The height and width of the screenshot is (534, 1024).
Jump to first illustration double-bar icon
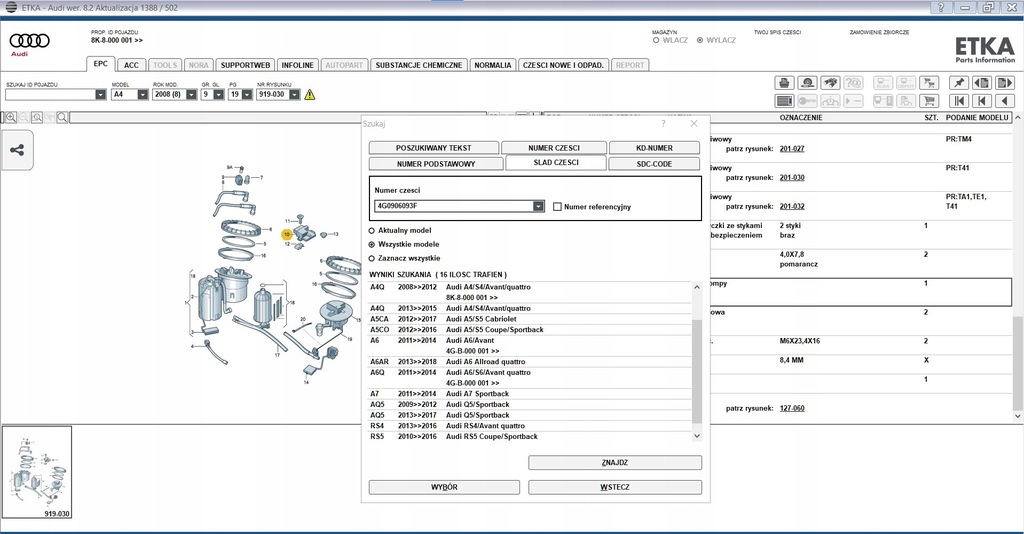coord(959,101)
